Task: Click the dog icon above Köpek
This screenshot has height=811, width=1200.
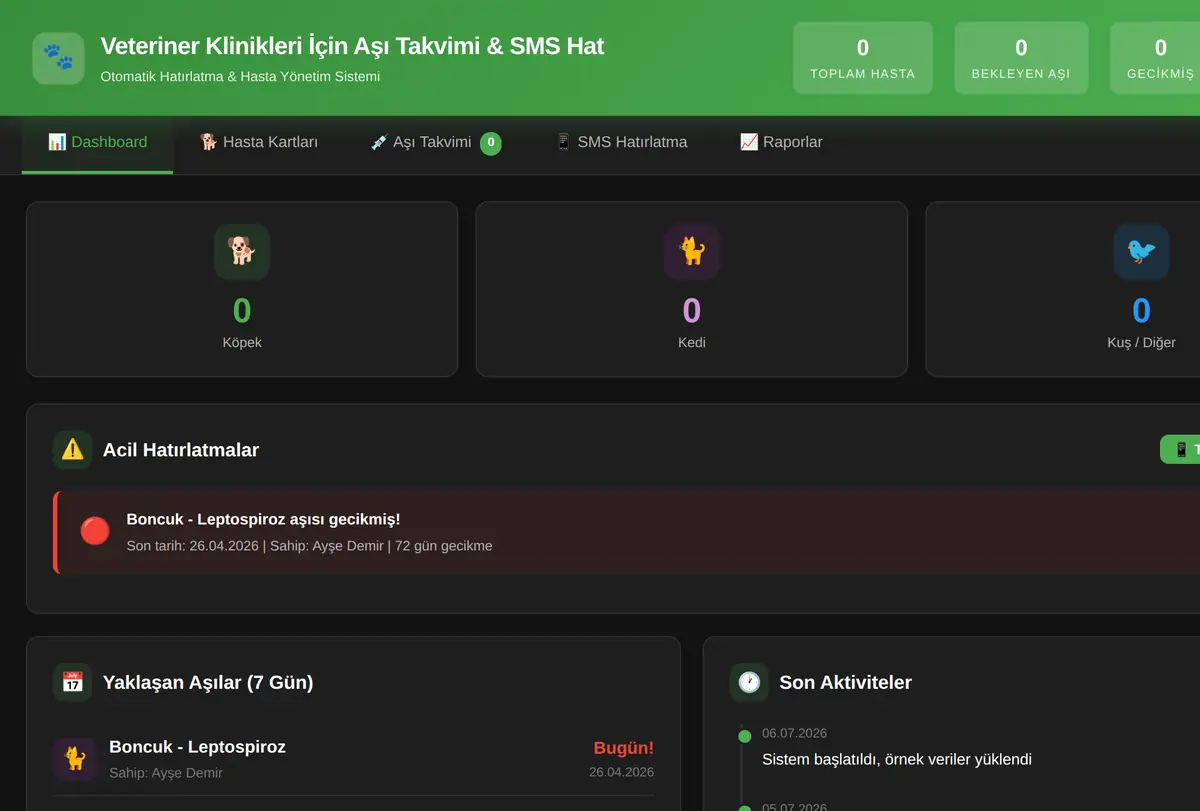Action: (x=242, y=251)
